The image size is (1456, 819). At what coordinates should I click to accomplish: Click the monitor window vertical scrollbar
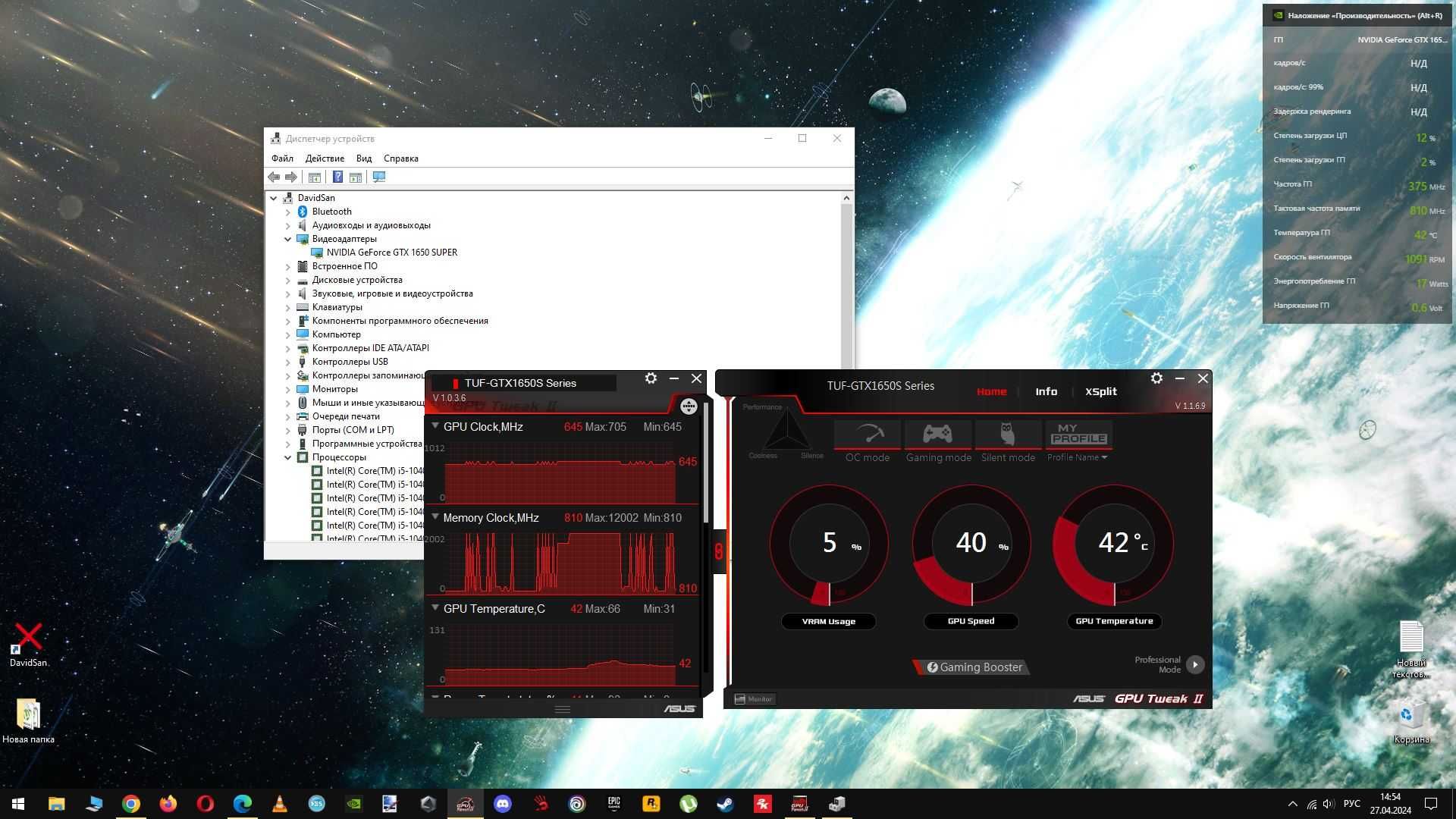coord(707,463)
